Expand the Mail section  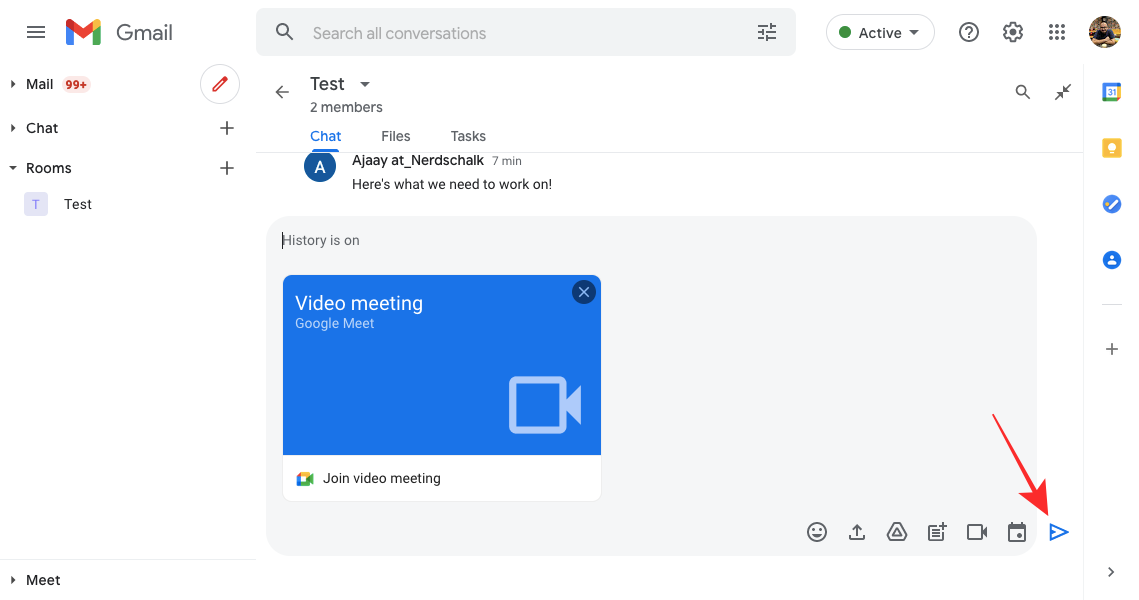(13, 85)
